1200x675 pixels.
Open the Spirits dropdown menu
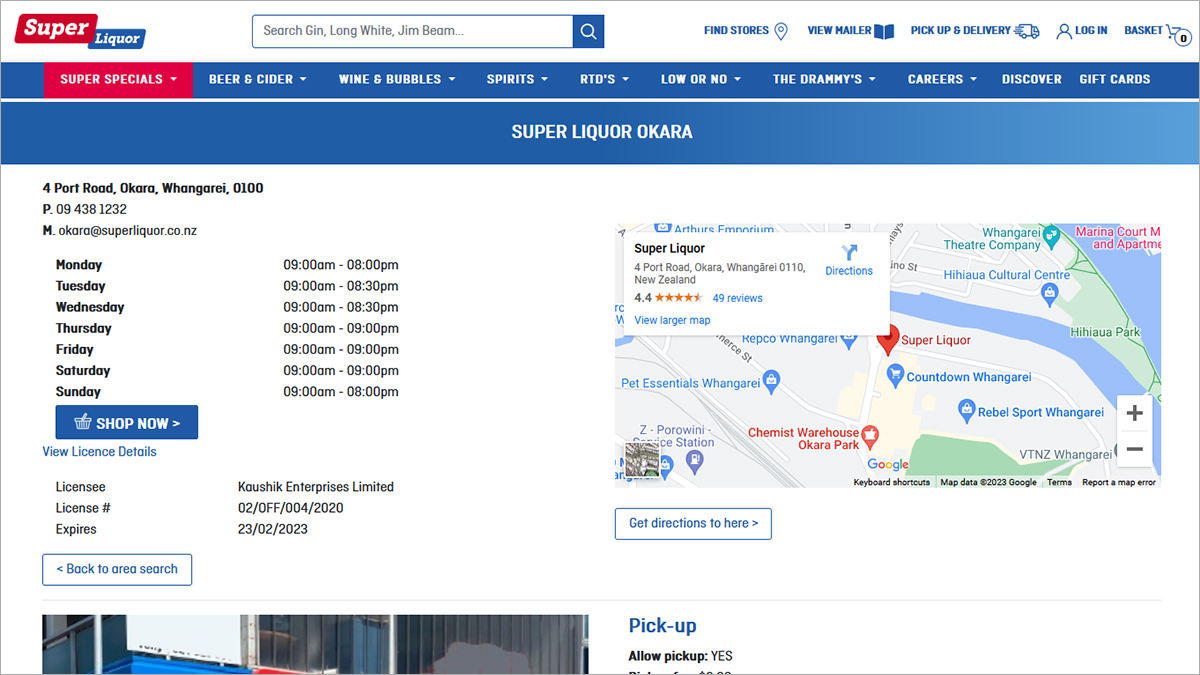click(x=517, y=79)
